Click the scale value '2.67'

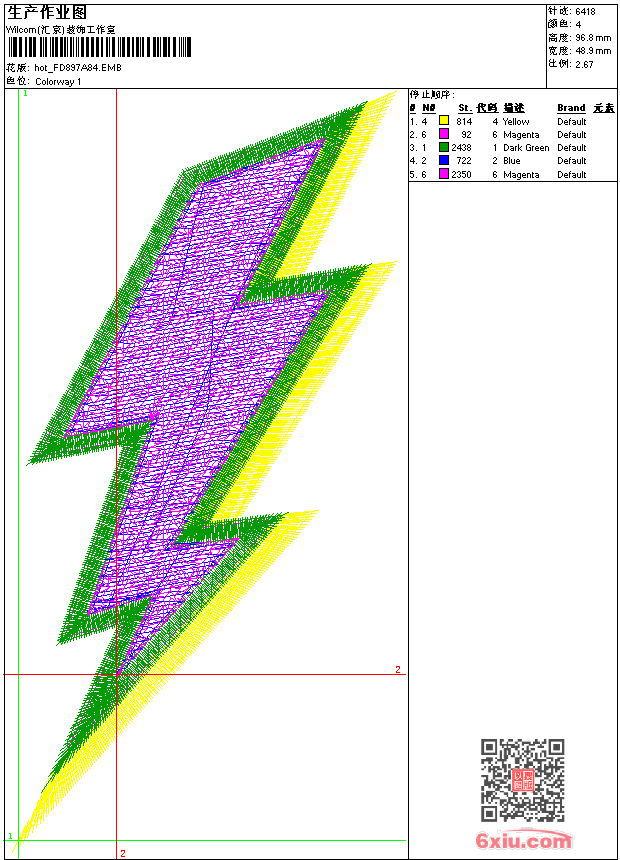click(x=584, y=64)
